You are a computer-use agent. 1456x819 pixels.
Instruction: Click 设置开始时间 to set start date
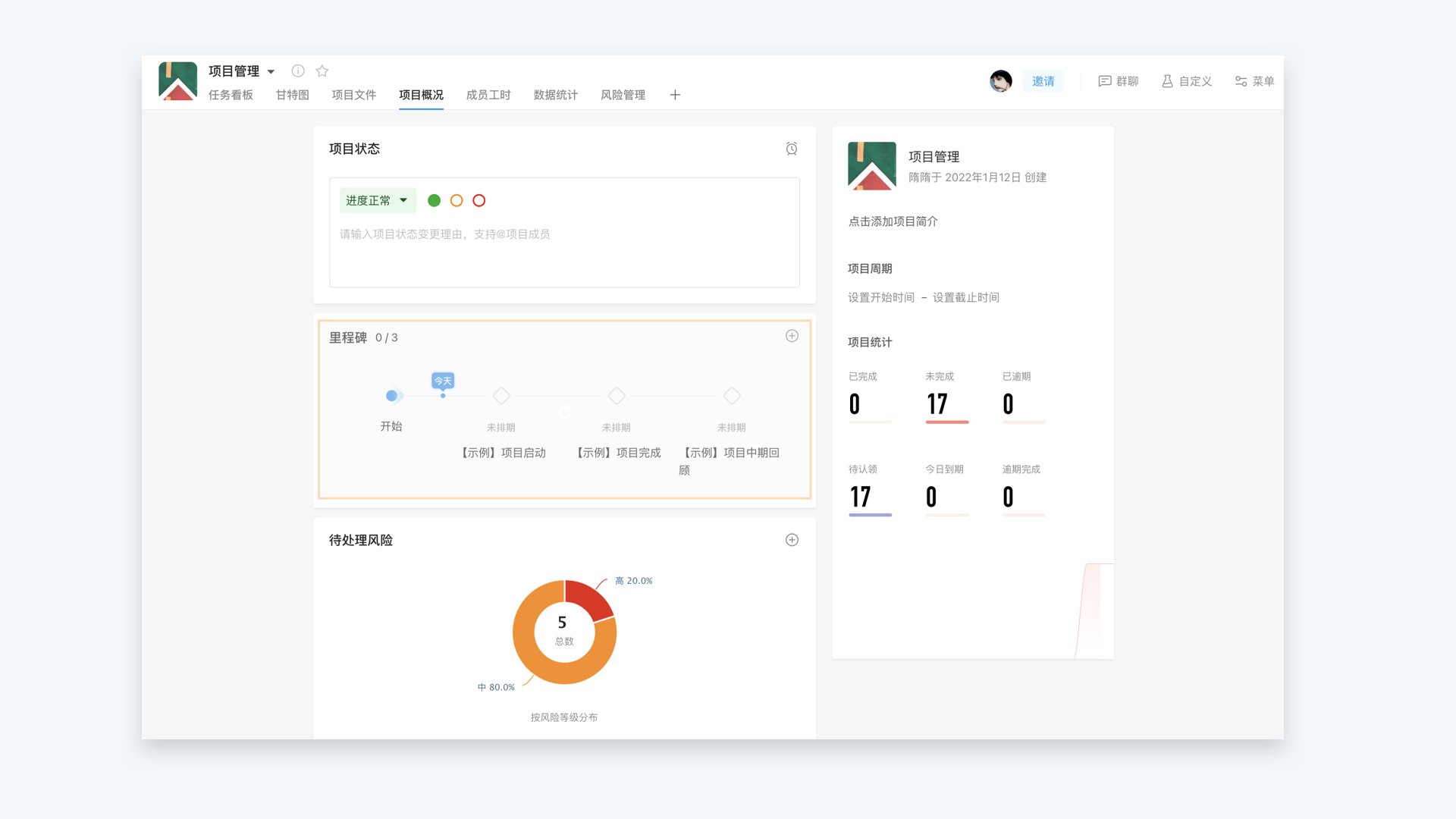coord(881,297)
